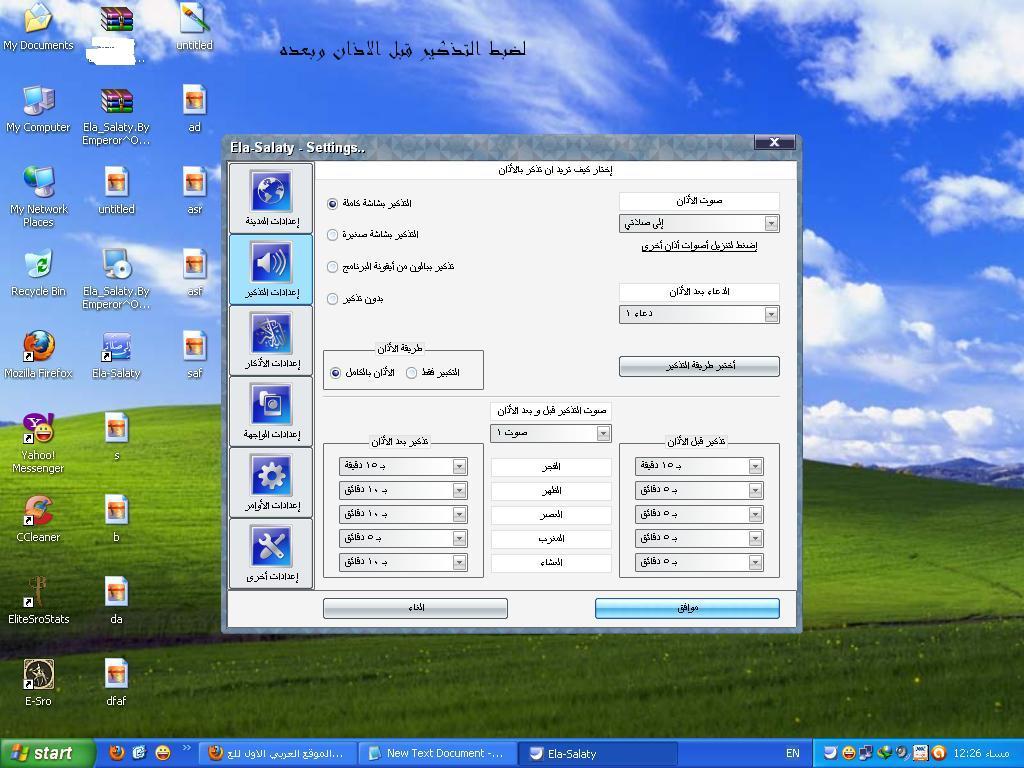1024x768 pixels.
Task: Click the EN language indicator in taskbar
Action: (x=792, y=754)
